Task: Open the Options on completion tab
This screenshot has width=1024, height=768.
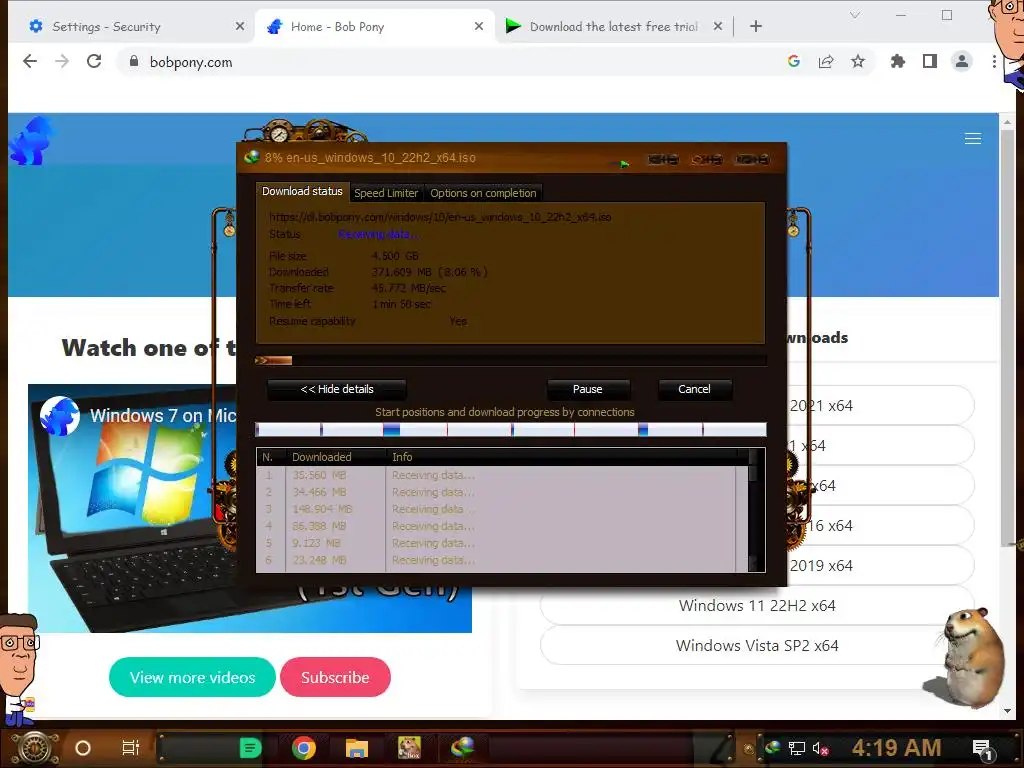Action: point(483,193)
